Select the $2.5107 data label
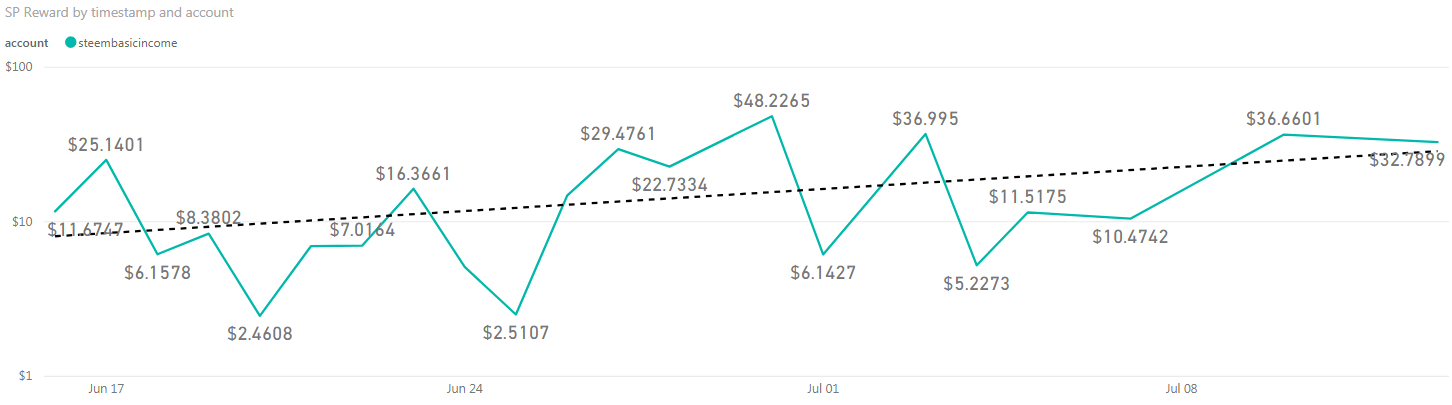This screenshot has width=1452, height=405. (x=516, y=332)
